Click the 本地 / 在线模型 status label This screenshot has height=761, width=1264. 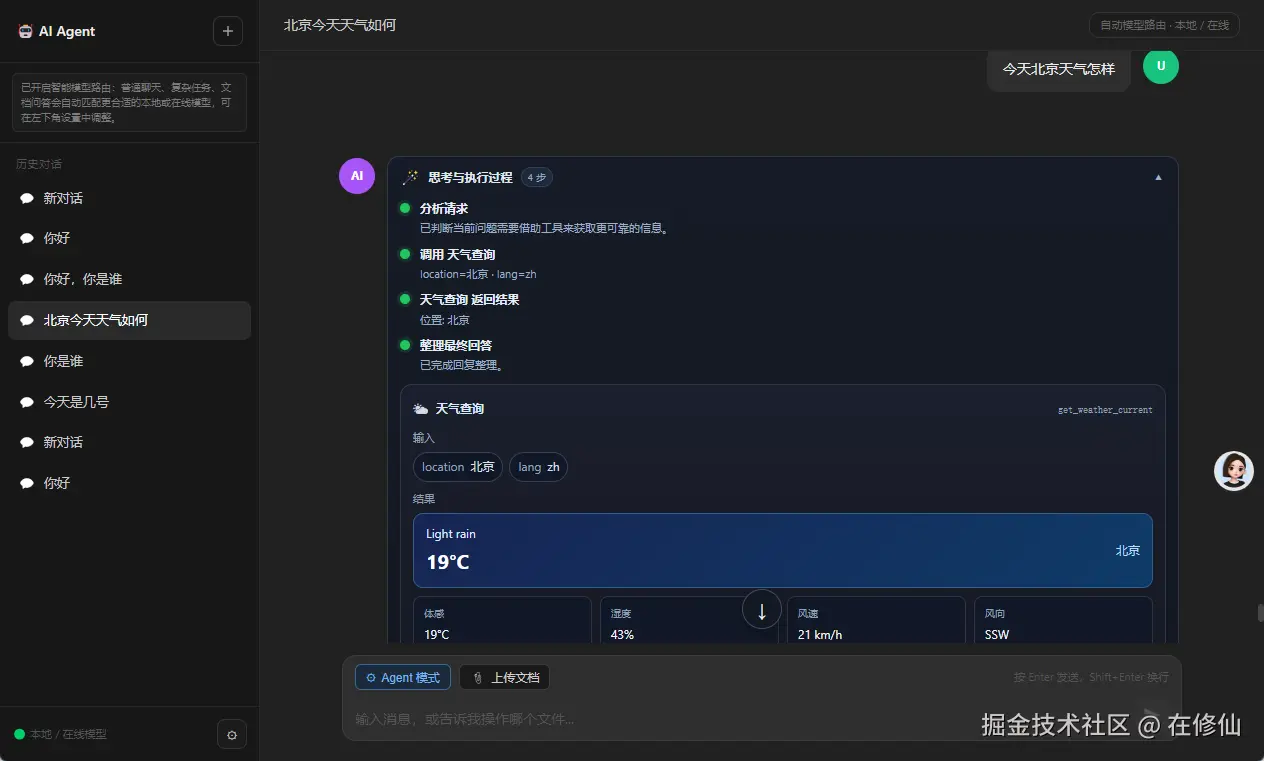click(x=68, y=734)
